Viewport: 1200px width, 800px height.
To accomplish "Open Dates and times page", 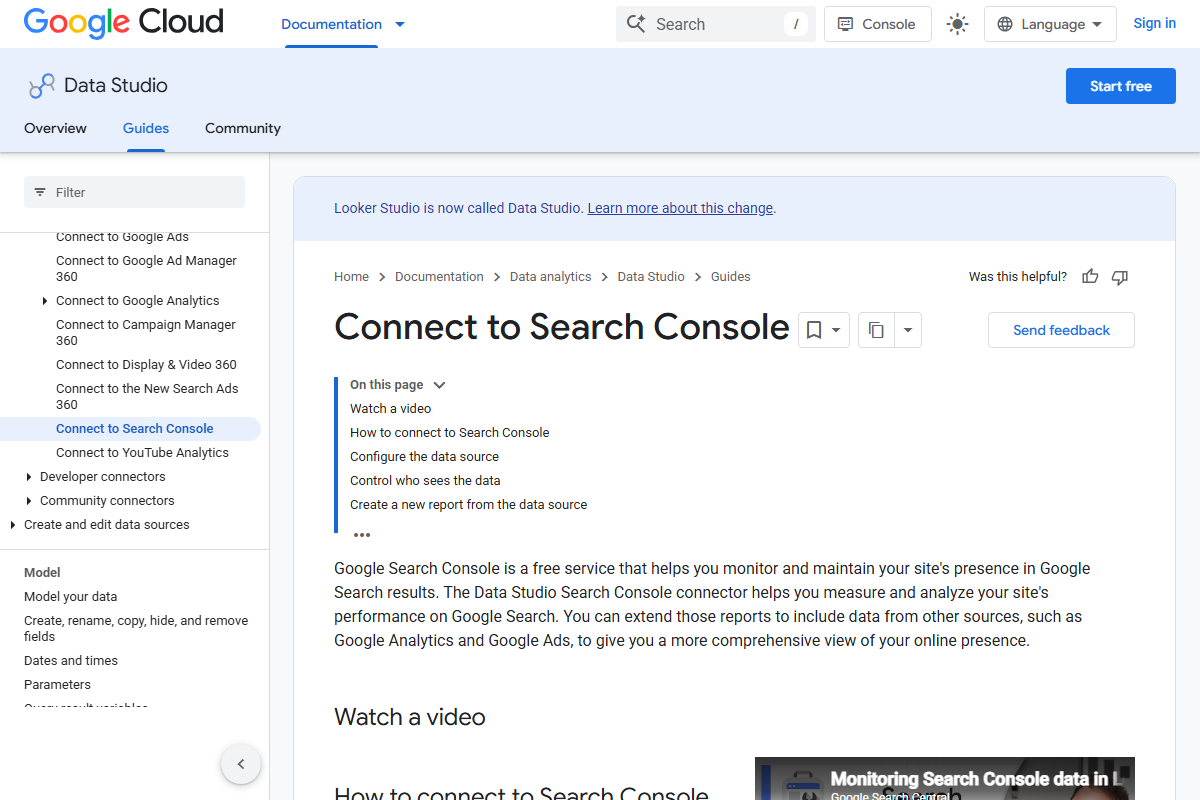I will pyautogui.click(x=71, y=661).
